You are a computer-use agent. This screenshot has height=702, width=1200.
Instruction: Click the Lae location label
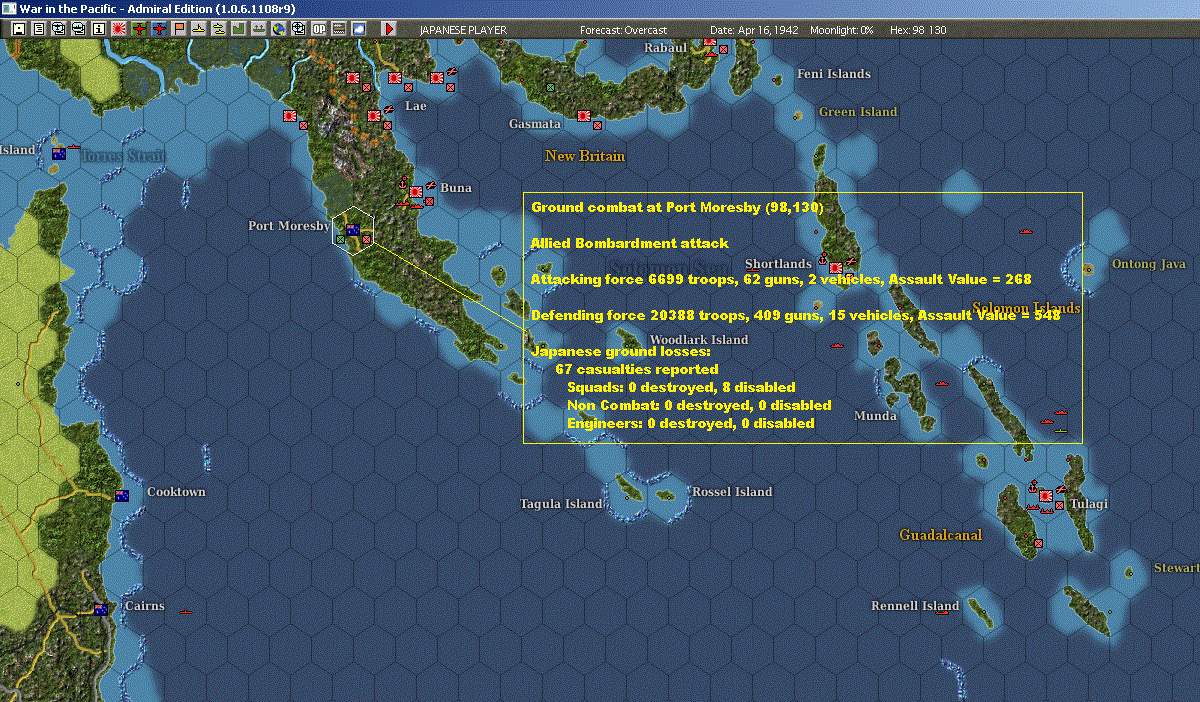[415, 106]
